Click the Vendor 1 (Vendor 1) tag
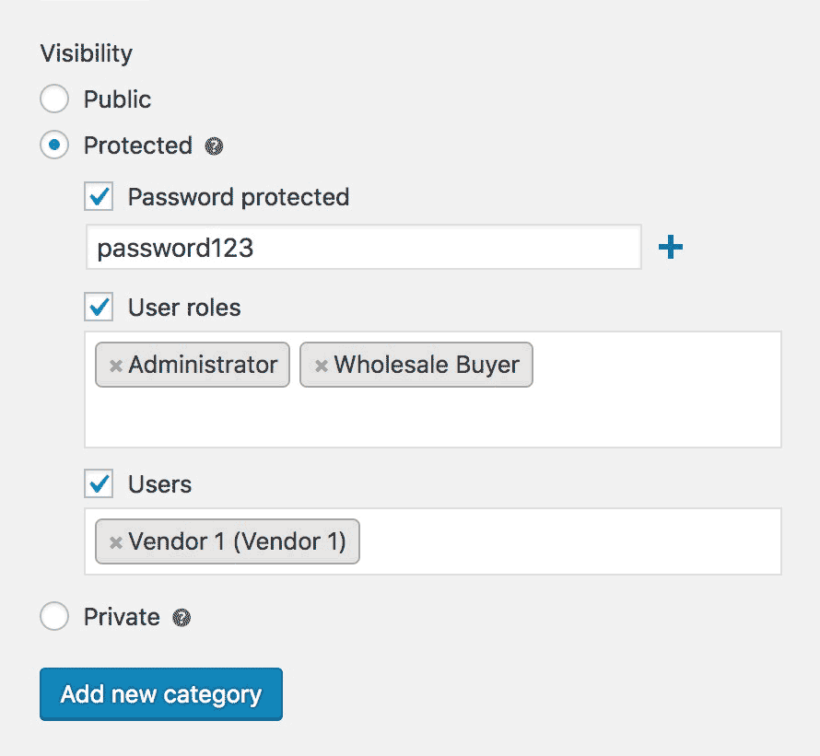The width and height of the screenshot is (820, 756). tap(227, 541)
